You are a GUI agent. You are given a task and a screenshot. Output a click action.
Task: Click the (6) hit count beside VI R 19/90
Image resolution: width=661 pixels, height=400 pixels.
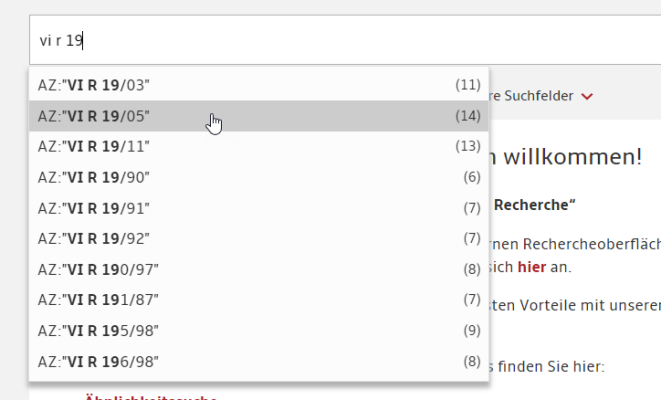[x=472, y=177]
